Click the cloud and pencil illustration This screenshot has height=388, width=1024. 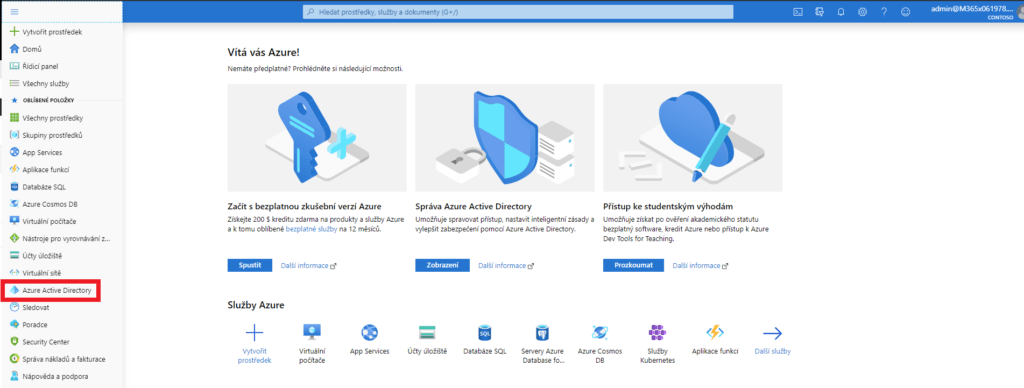coord(692,137)
